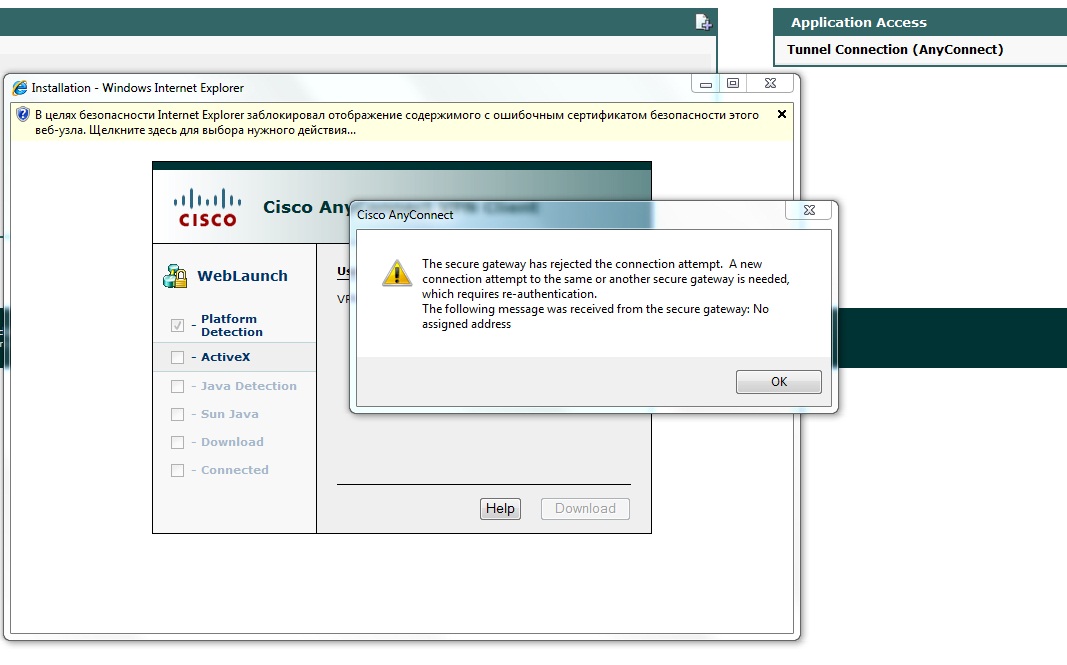The height and width of the screenshot is (665, 1067).
Task: Click the security shield icon in information bar
Action: tap(22, 114)
